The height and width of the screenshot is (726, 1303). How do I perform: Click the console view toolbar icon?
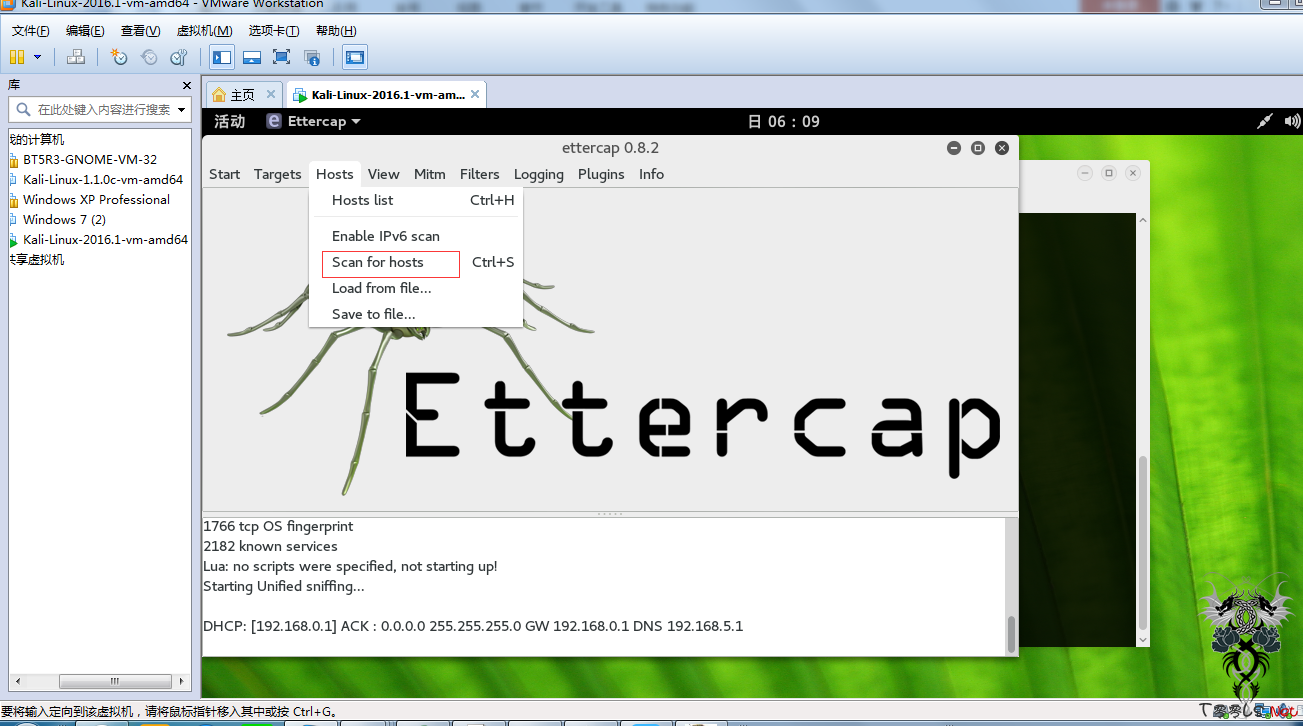tap(355, 57)
